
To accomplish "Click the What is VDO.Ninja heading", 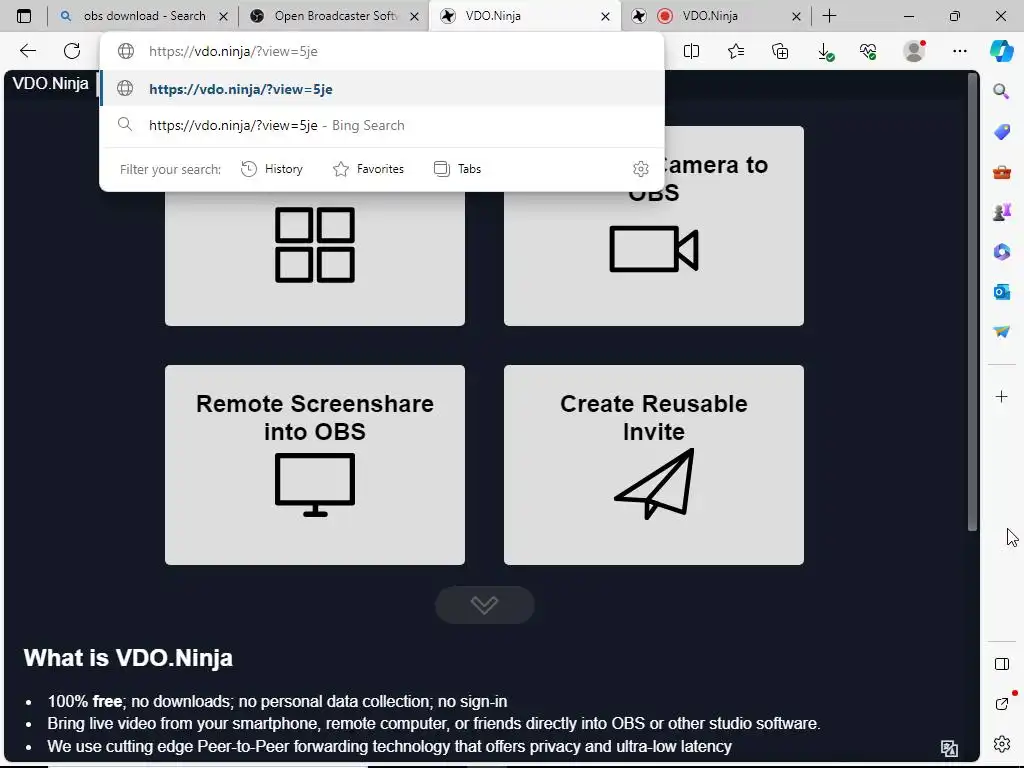I will pyautogui.click(x=128, y=658).
